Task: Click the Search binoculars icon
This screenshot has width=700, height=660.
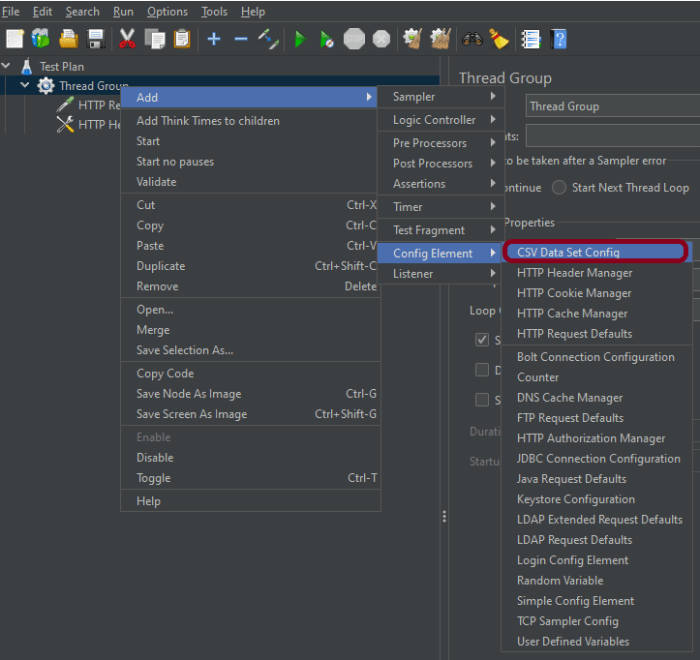Action: tap(471, 39)
